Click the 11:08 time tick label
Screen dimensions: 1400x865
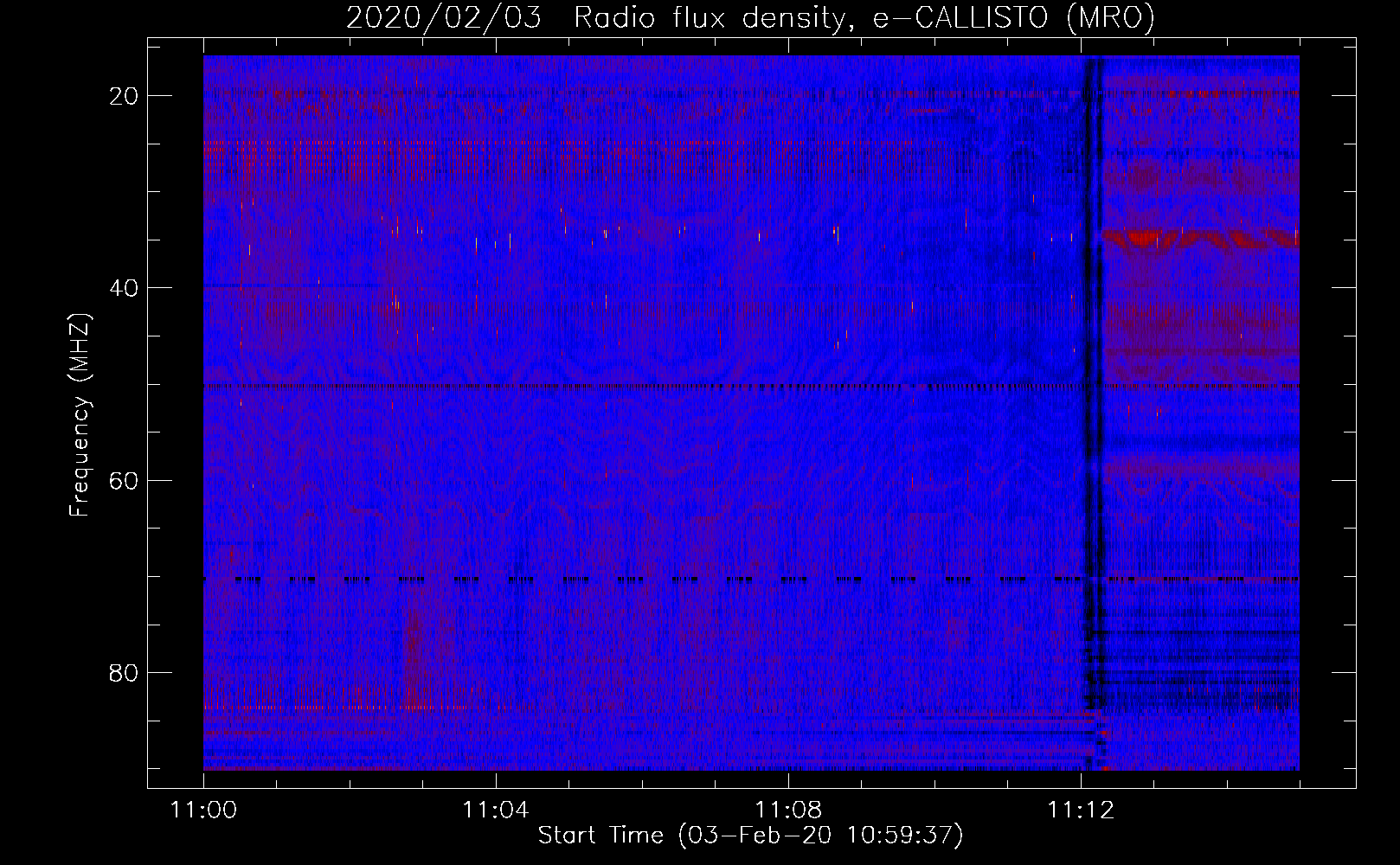click(x=787, y=811)
